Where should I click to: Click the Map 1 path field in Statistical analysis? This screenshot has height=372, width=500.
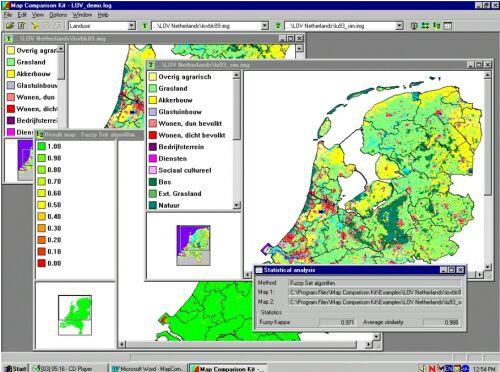click(375, 292)
